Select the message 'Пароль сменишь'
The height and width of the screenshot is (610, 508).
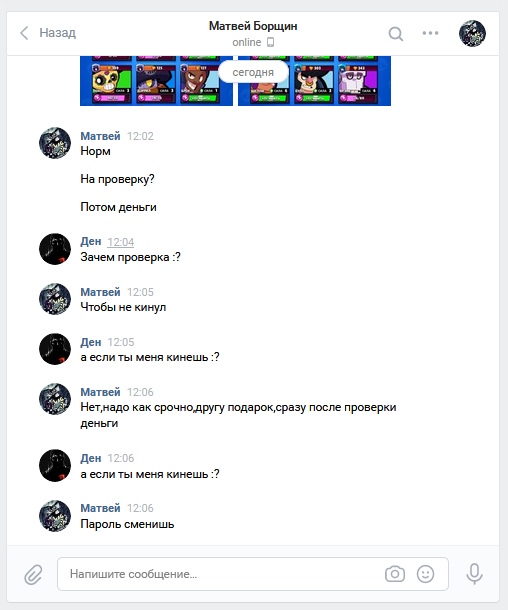[x=127, y=524]
